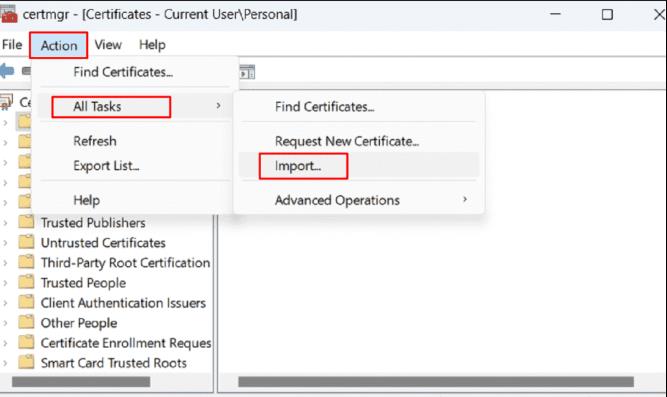The image size is (667, 397).
Task: Select Certificate Enrollment Requests folder
Action: click(126, 343)
